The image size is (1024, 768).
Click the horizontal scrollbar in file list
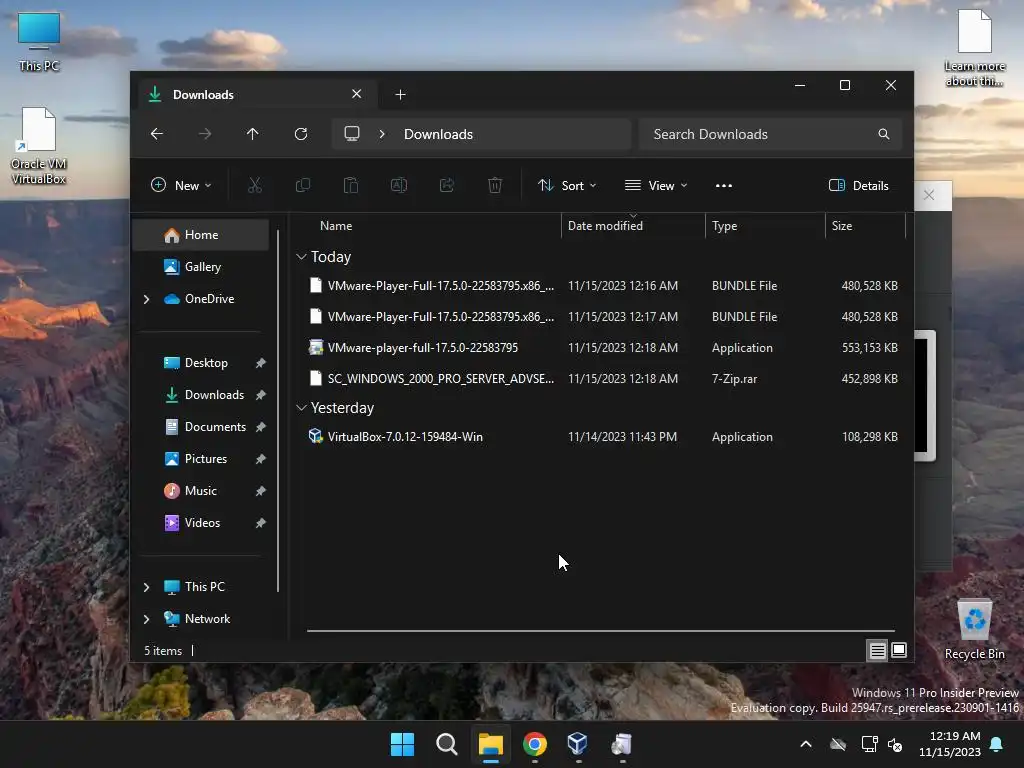(601, 631)
